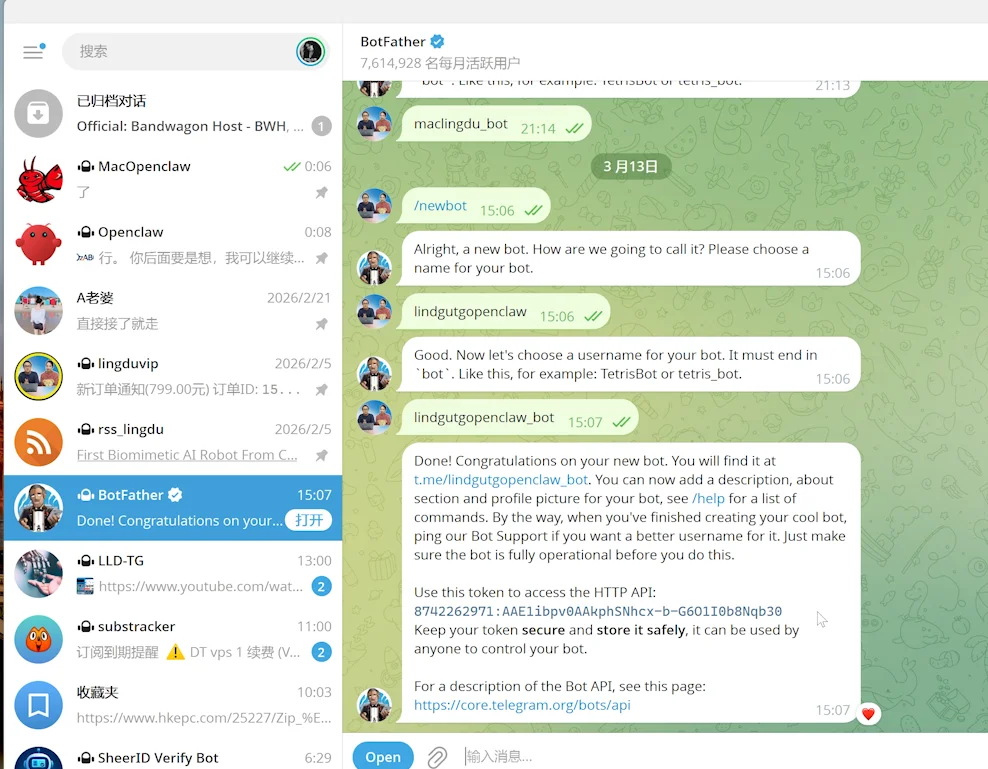Image resolution: width=988 pixels, height=769 pixels.
Task: Click the pin icon on A老婆 row
Action: click(x=321, y=324)
